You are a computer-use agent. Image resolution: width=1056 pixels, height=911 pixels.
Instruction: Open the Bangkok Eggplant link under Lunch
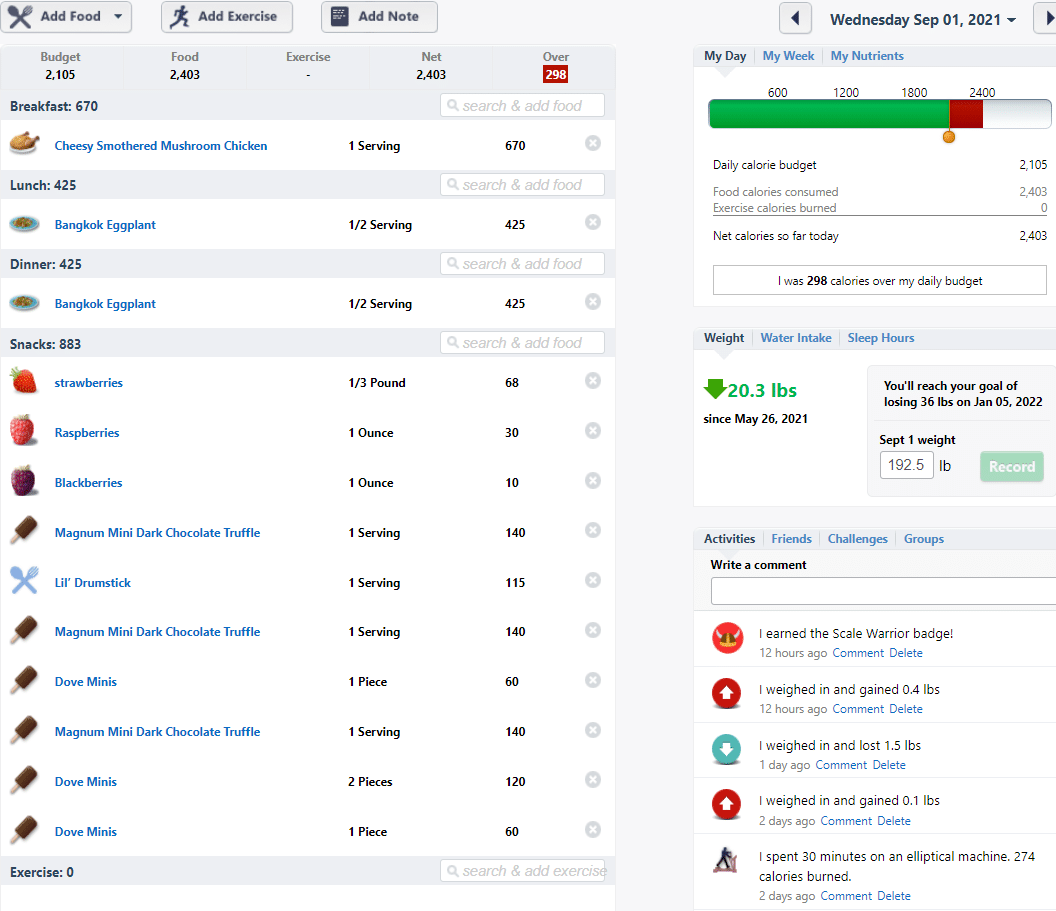[x=105, y=225]
